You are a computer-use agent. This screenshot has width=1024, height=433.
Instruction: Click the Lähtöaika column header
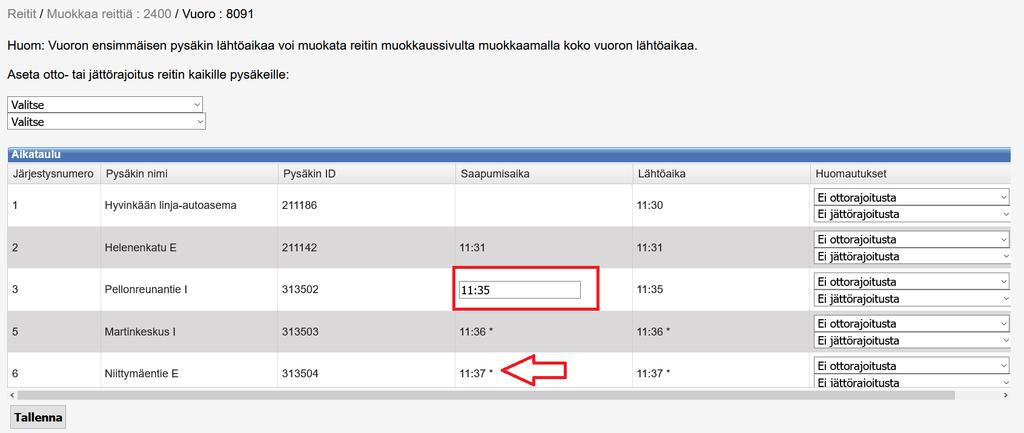(721, 174)
